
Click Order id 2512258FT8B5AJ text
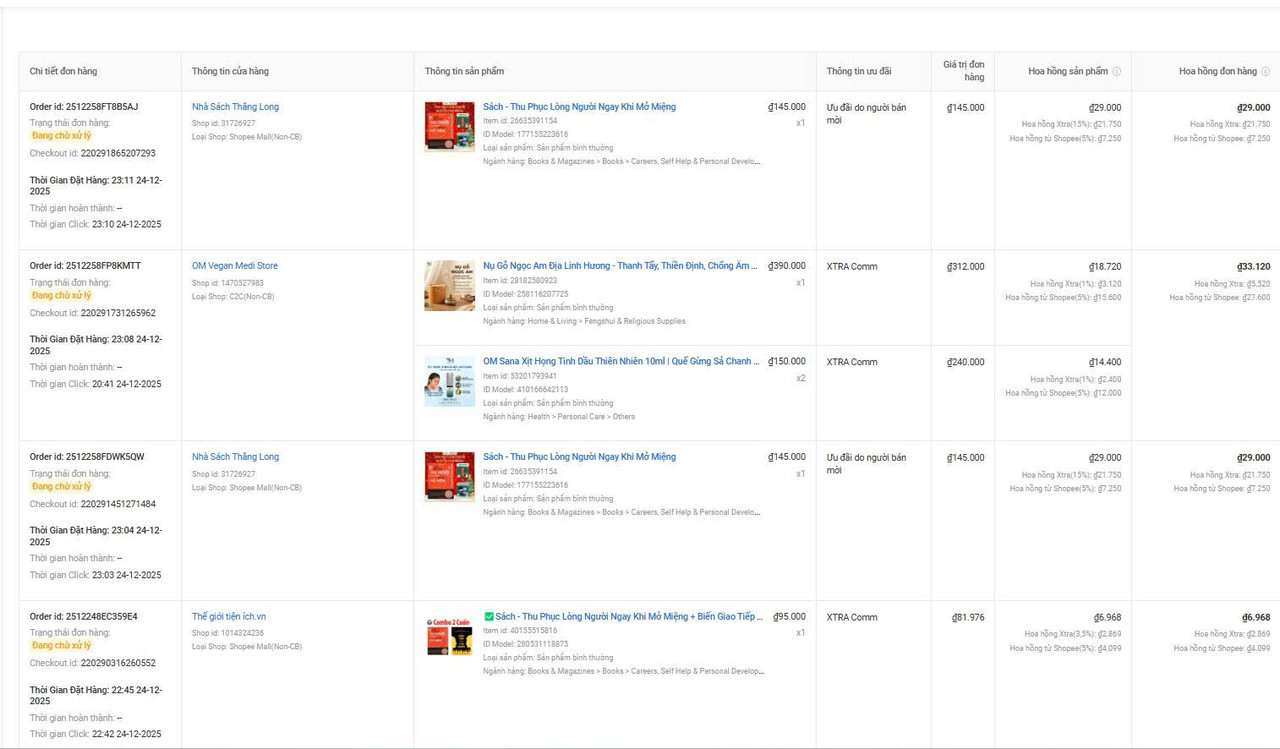84,107
